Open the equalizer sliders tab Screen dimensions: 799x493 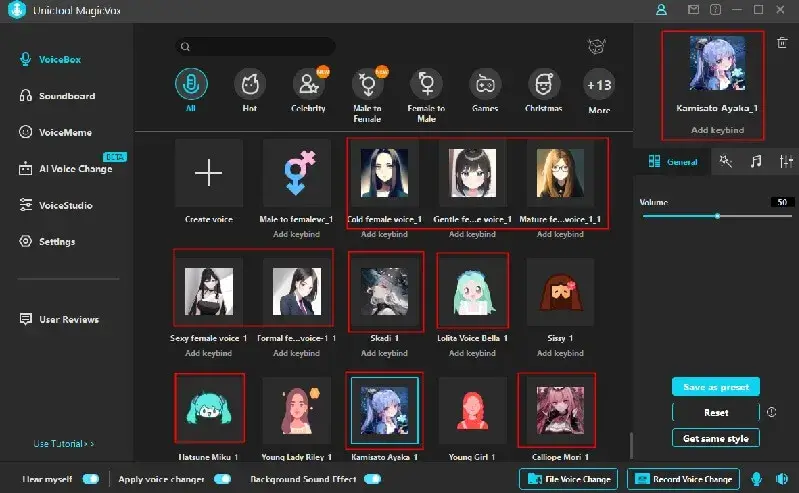pyautogui.click(x=786, y=162)
